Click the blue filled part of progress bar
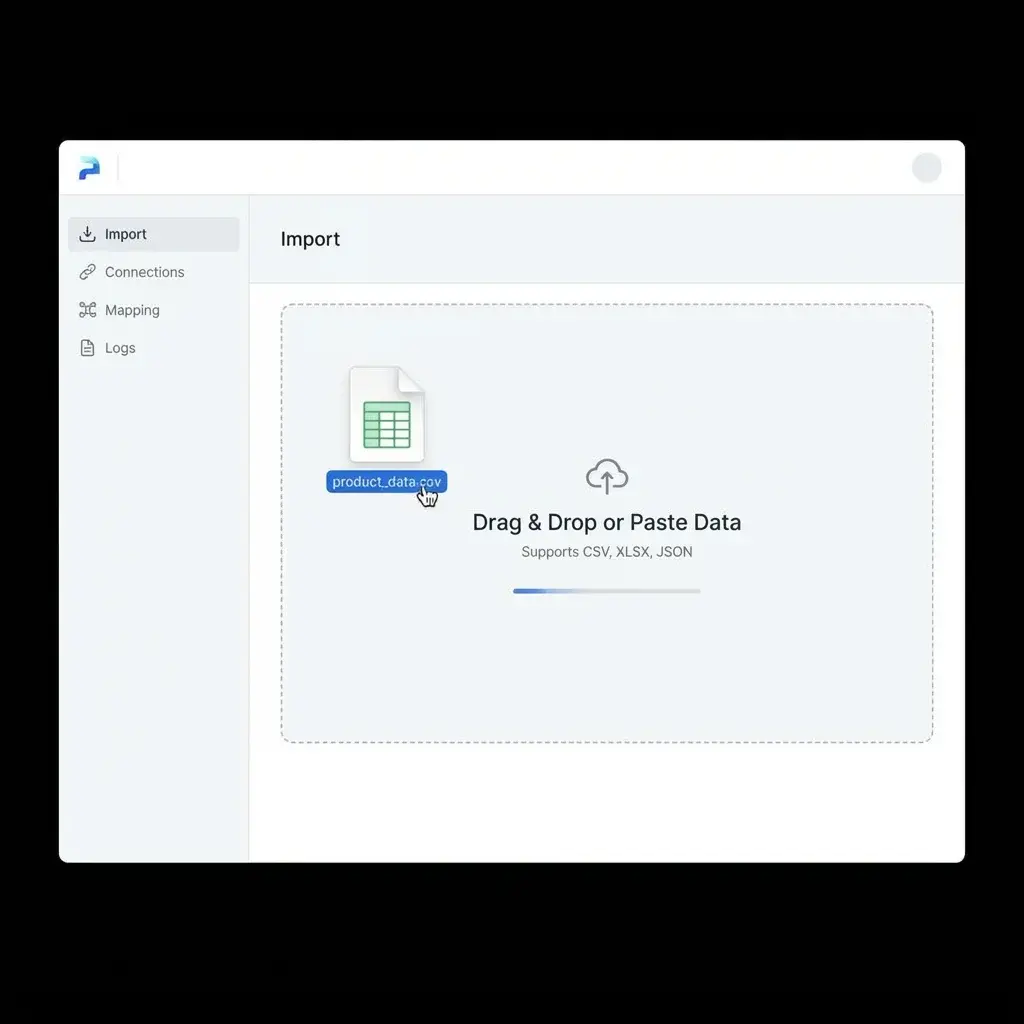 point(532,591)
